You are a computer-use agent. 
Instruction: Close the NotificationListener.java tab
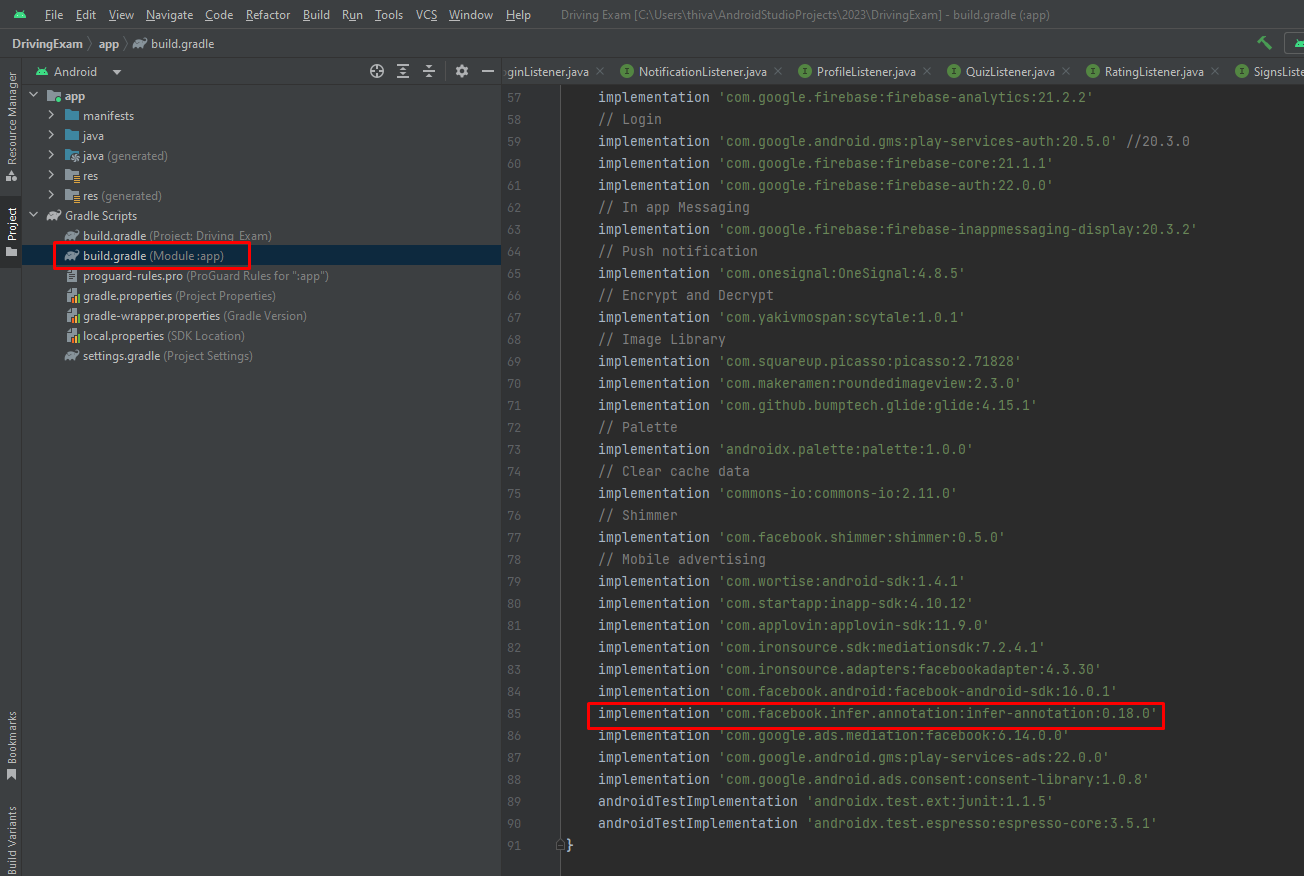777,72
